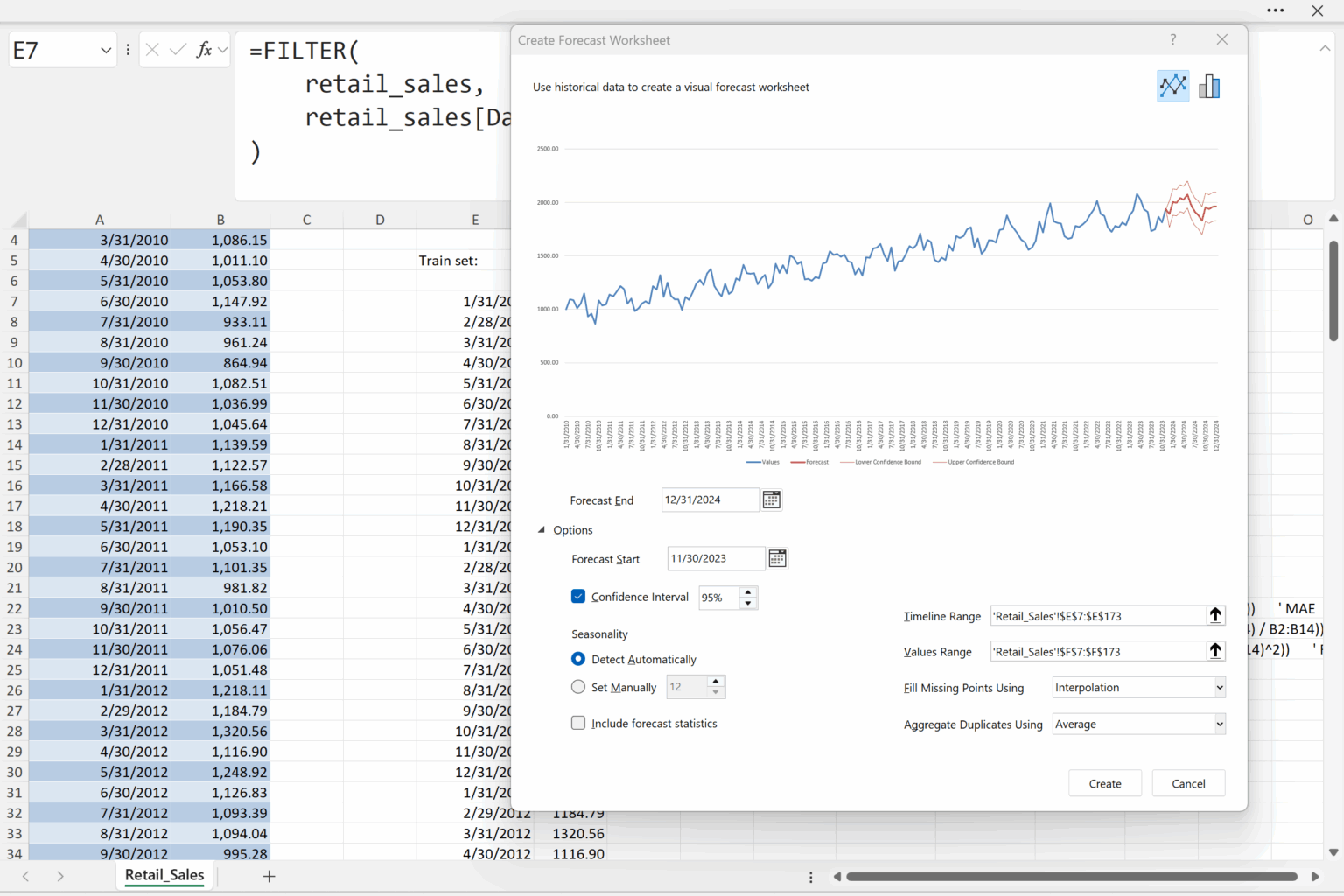Cancel the forecast worksheet dialog
Image resolution: width=1344 pixels, height=896 pixels.
tap(1187, 783)
